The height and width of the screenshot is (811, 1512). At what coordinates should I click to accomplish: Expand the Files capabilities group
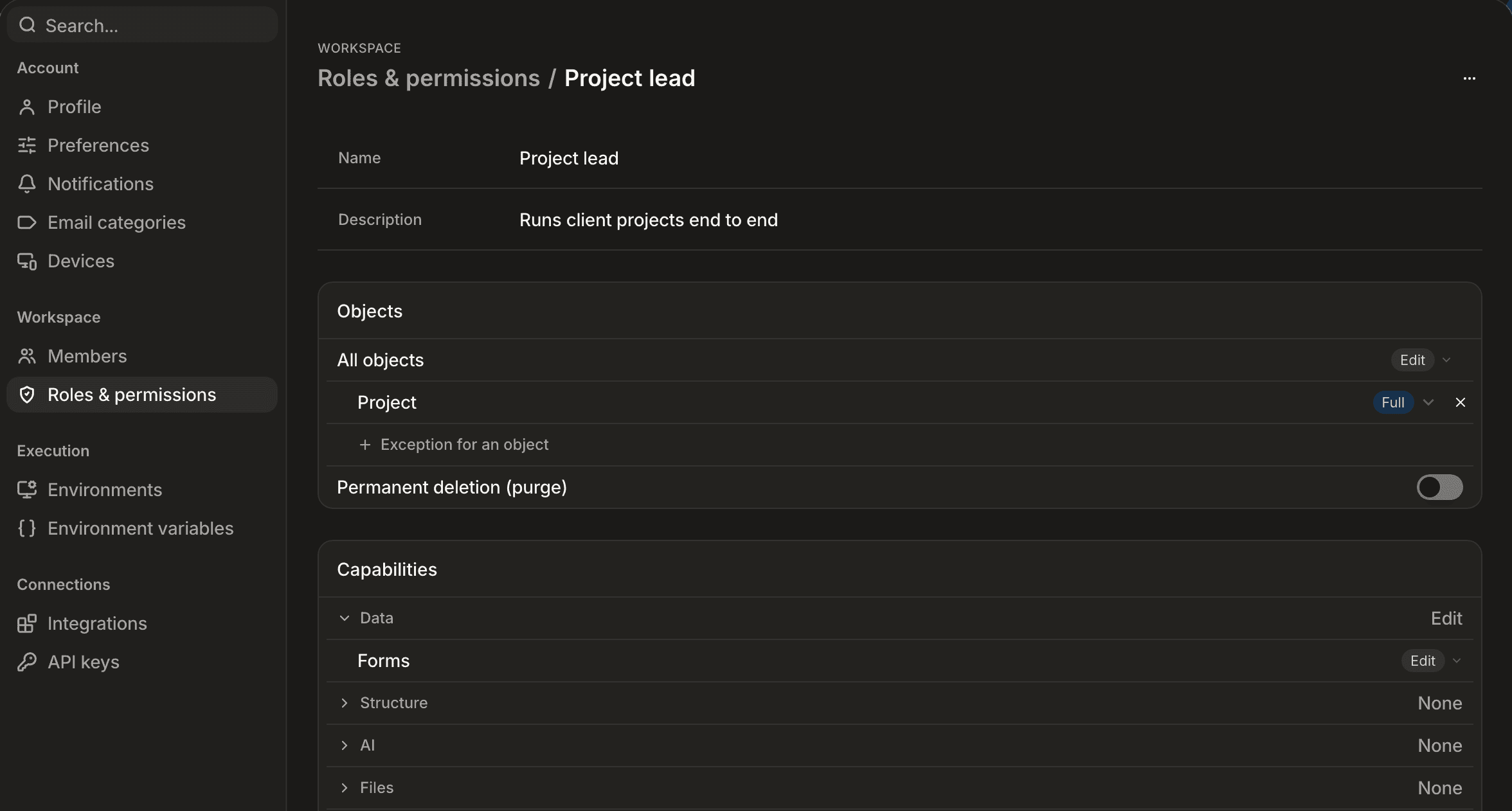coord(345,788)
